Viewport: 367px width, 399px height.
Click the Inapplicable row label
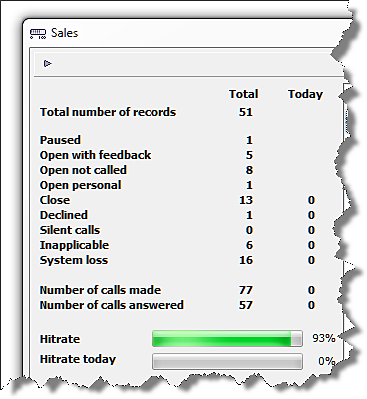(75, 245)
